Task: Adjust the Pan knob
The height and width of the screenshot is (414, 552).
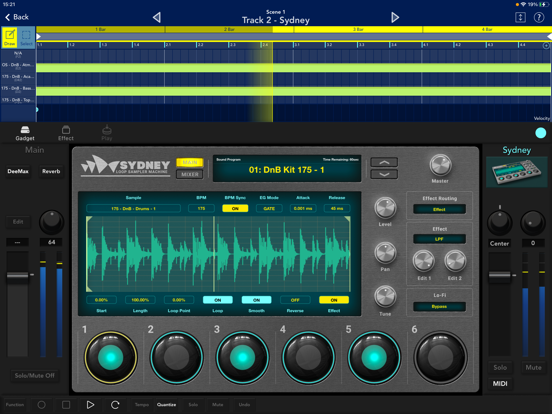Action: click(x=385, y=253)
